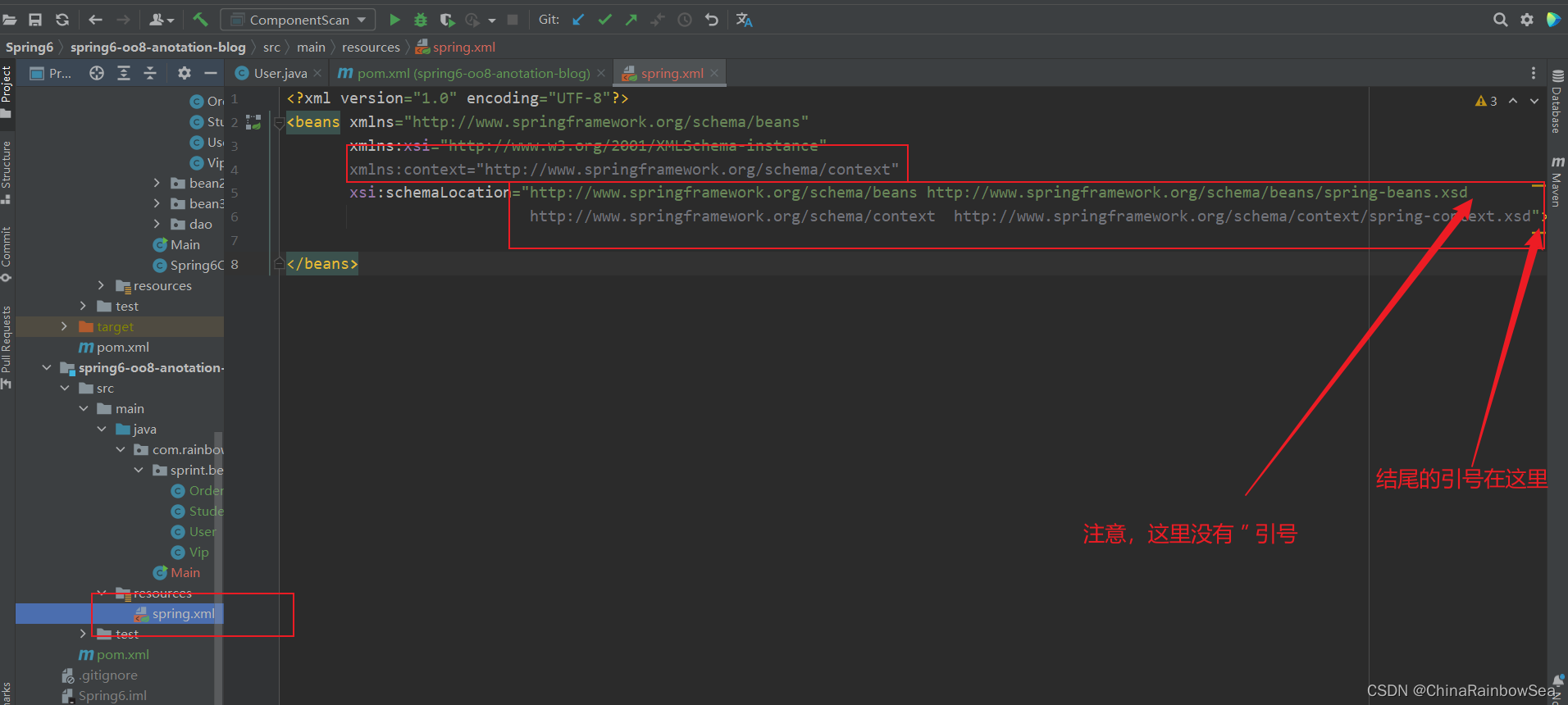The height and width of the screenshot is (705, 1568).
Task: Collapse the spring6-oo8-anotation module node
Action: tap(47, 367)
